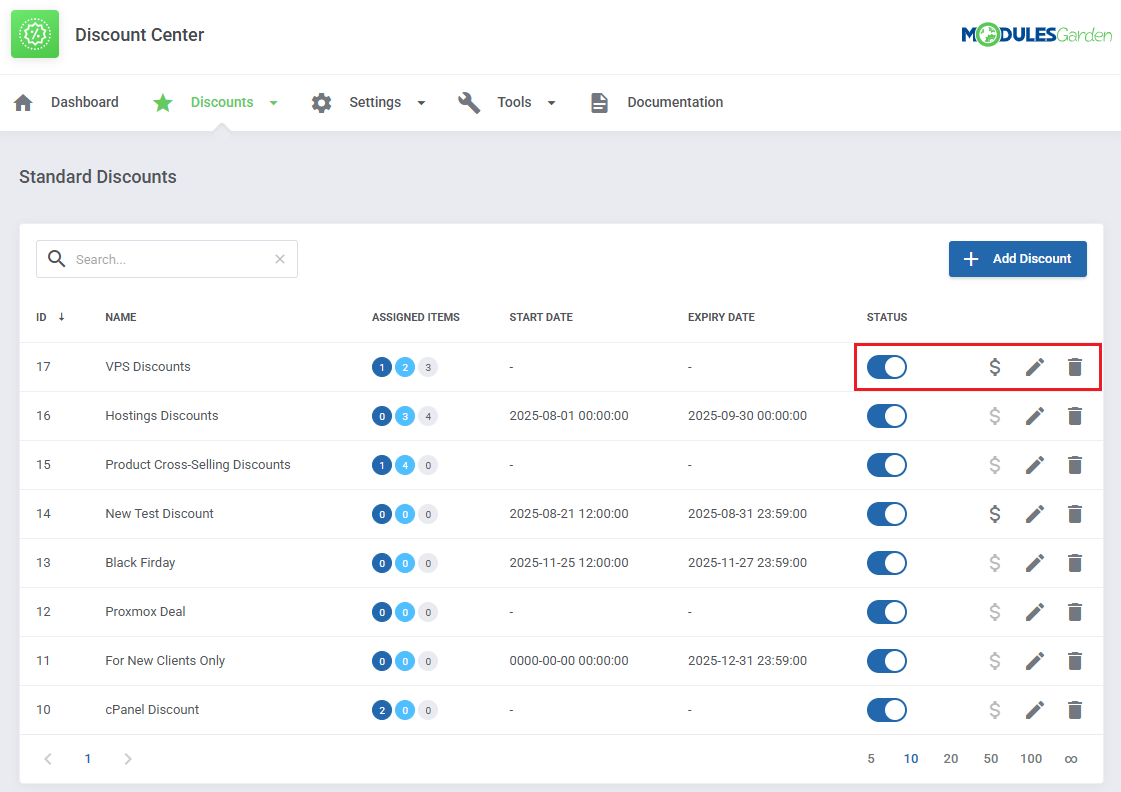Disable the Black Firday discount
This screenshot has height=792, width=1121.
887,563
